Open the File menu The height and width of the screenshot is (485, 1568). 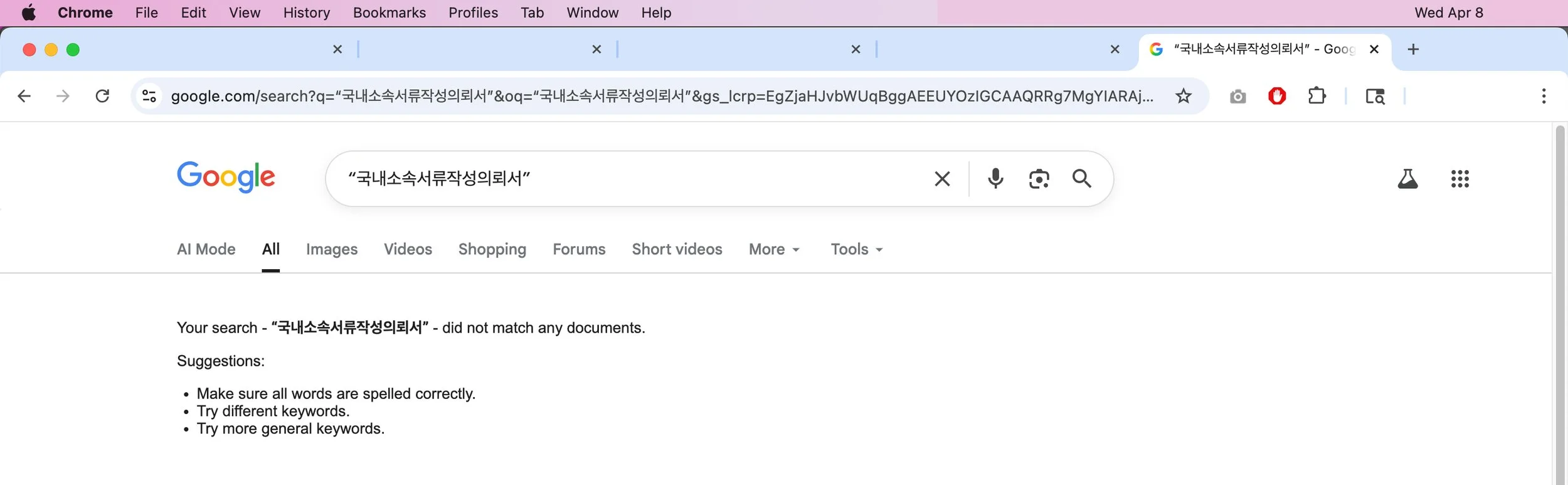(147, 13)
